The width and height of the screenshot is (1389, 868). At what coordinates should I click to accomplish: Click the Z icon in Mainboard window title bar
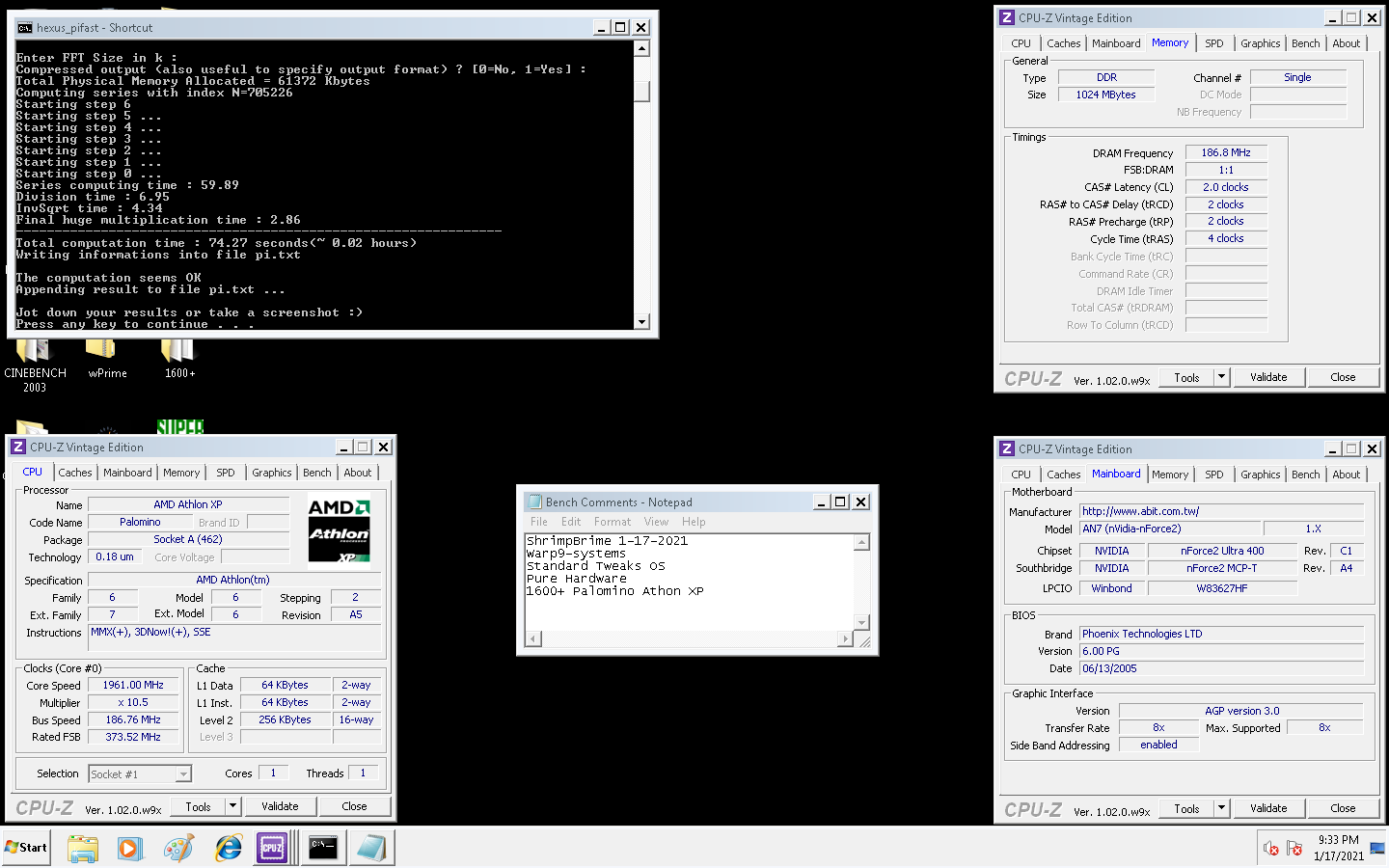tap(1007, 448)
